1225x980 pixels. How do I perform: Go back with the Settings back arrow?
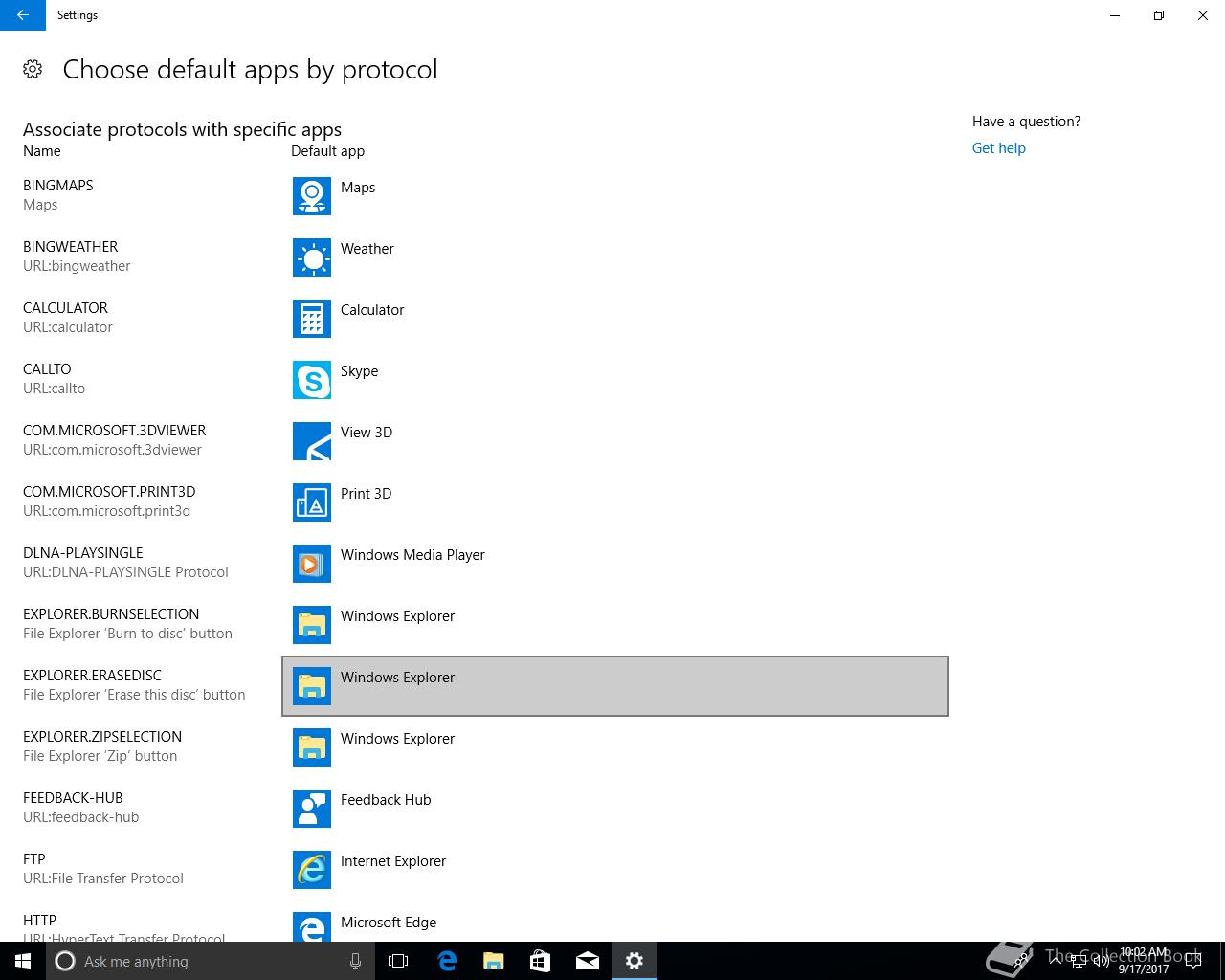(23, 15)
